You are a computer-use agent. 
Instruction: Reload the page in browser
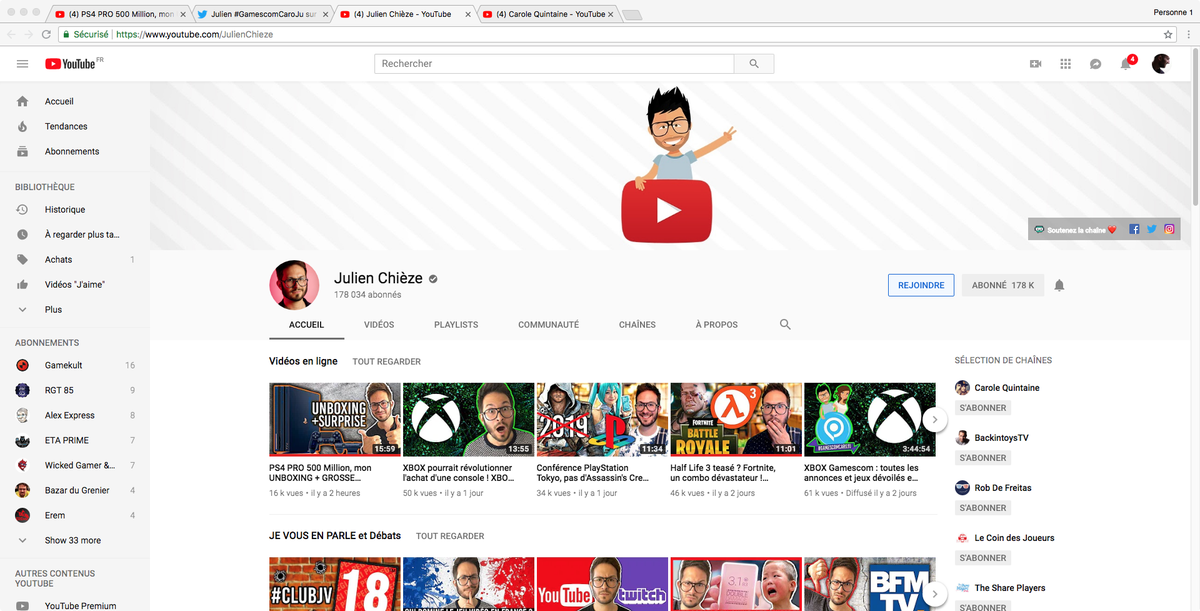[x=46, y=34]
